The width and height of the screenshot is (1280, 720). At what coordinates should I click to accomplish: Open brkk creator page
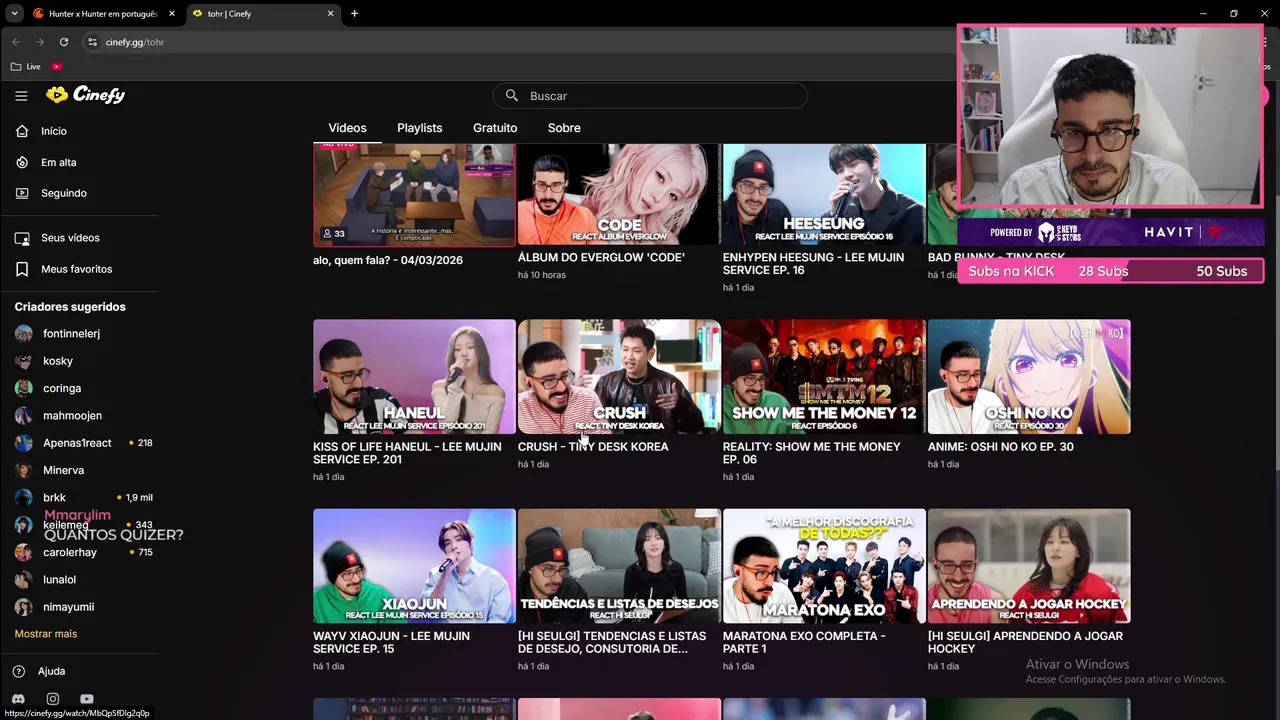coord(54,498)
